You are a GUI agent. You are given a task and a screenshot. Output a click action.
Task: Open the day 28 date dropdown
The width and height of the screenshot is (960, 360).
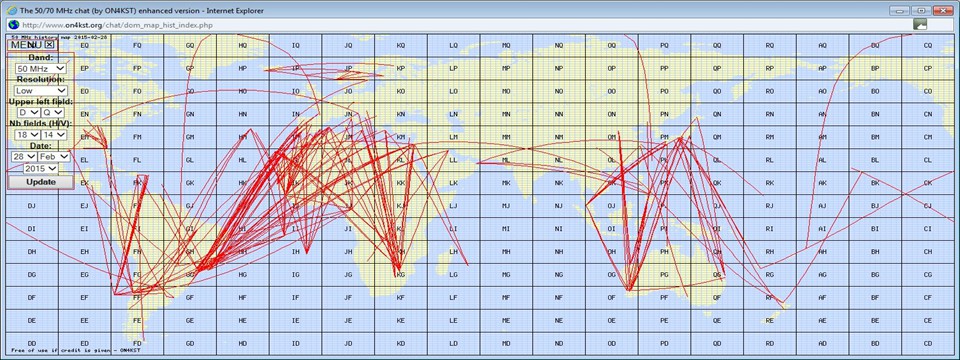[24, 157]
